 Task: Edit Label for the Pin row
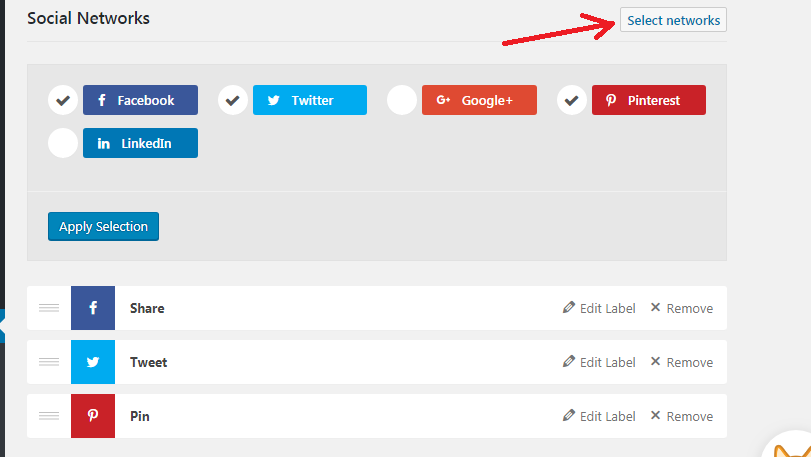599,416
